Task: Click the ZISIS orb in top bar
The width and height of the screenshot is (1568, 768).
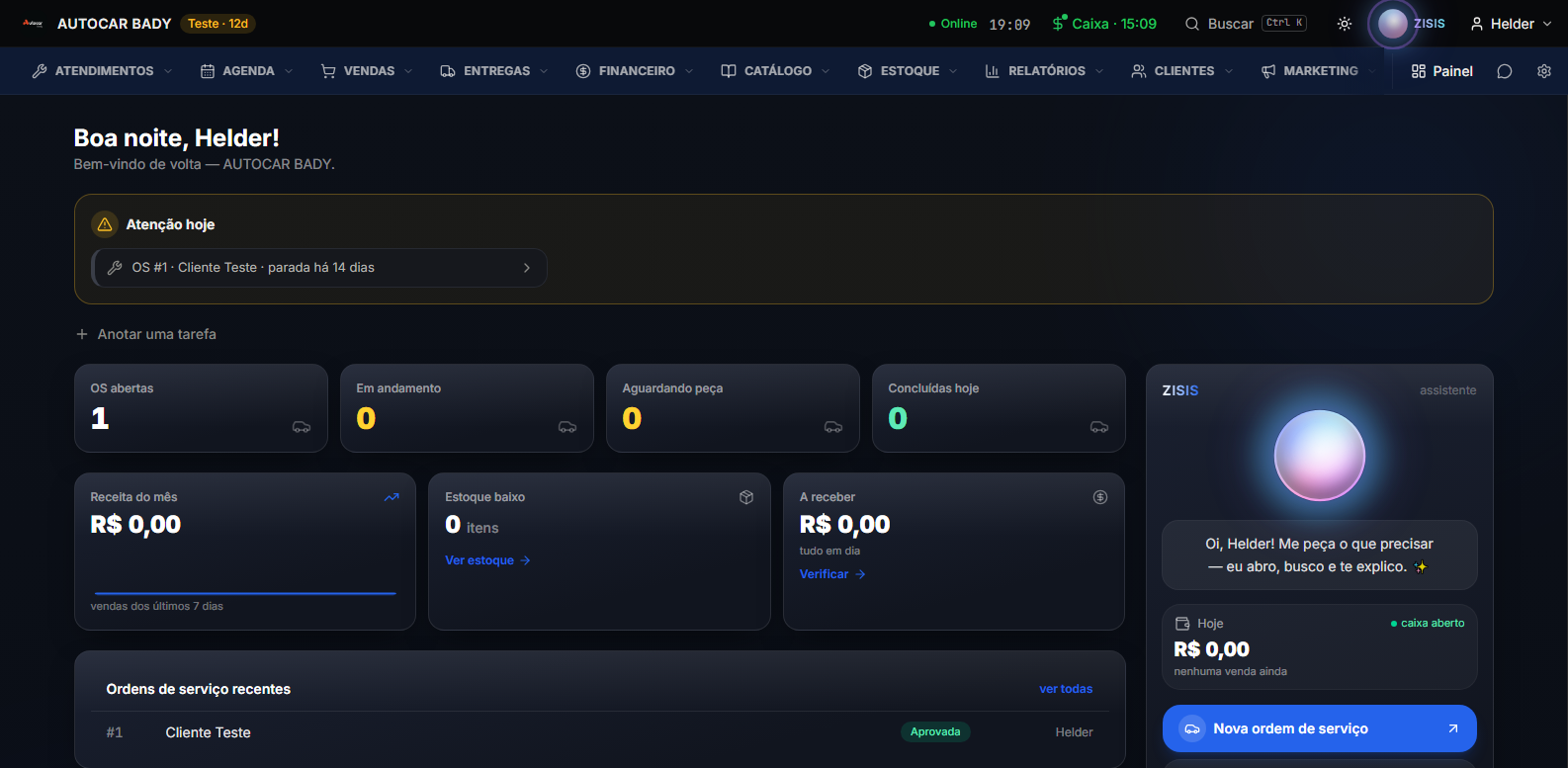Action: [1393, 24]
